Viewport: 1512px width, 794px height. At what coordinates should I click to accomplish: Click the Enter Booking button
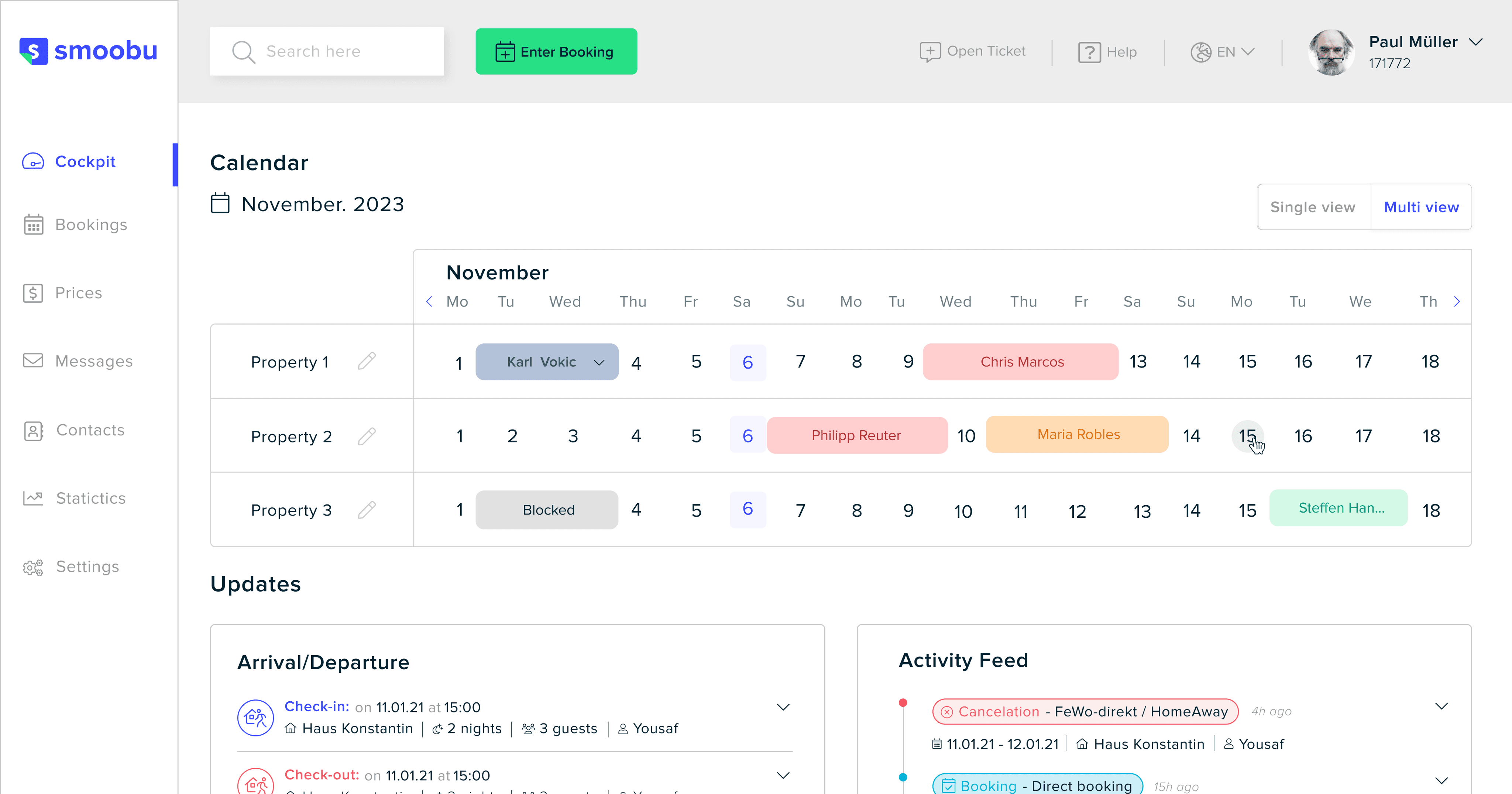point(556,52)
